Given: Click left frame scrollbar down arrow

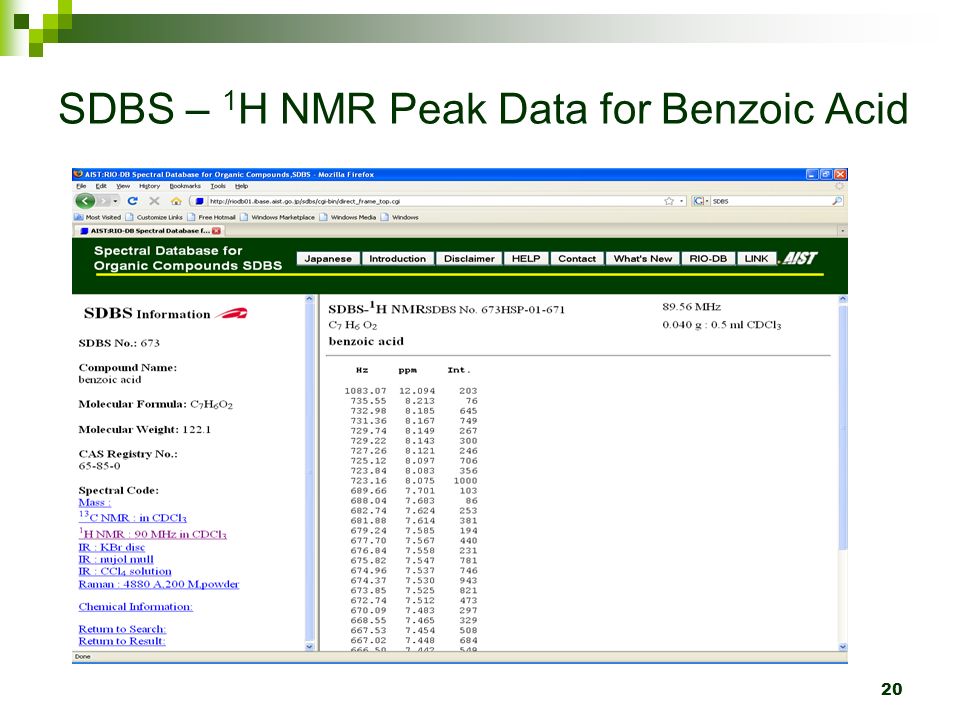Looking at the screenshot, I should pos(309,646).
